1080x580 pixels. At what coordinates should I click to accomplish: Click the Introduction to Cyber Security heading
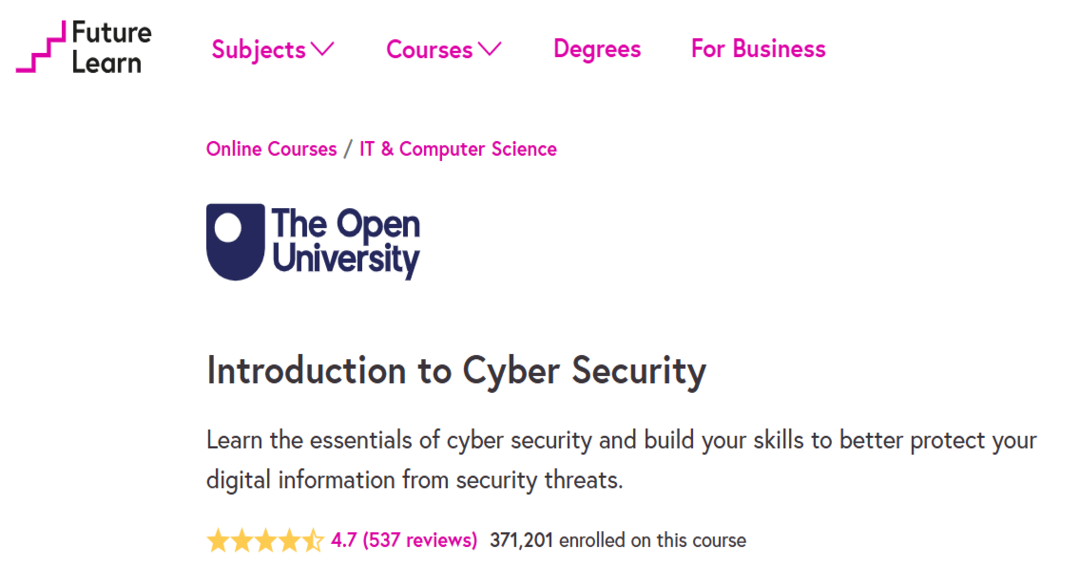pyautogui.click(x=456, y=371)
